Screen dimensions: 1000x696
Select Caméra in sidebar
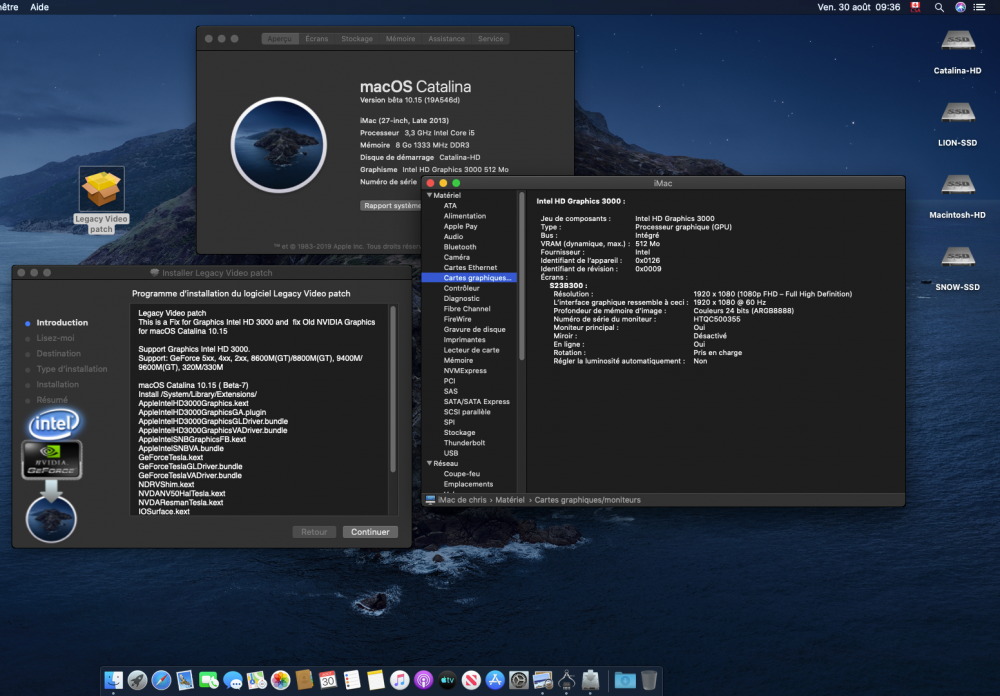click(x=457, y=257)
